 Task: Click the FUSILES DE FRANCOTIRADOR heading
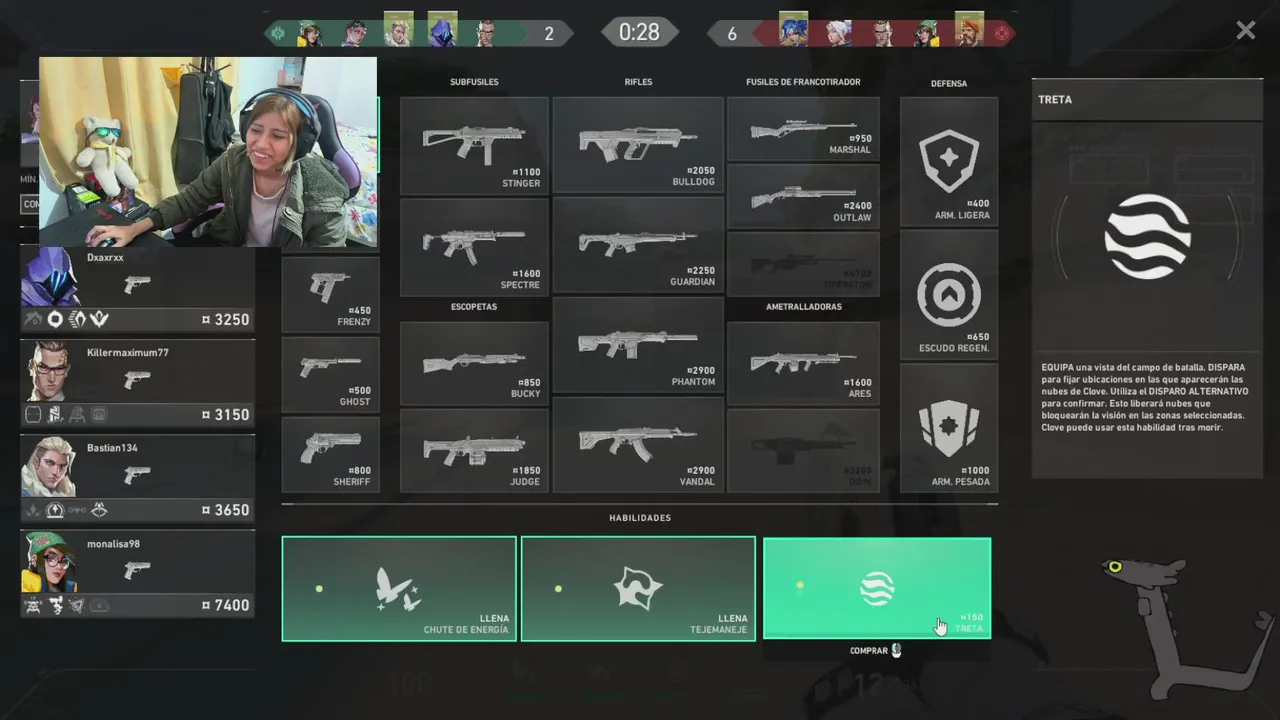[803, 82]
